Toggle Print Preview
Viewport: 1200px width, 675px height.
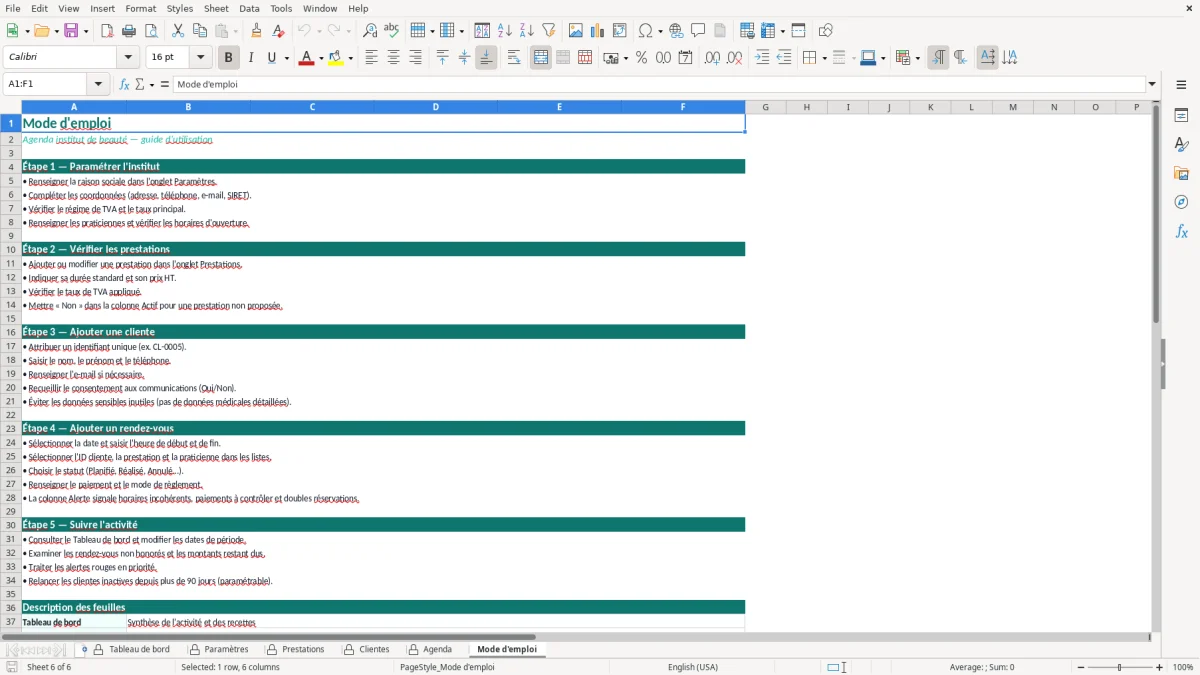coord(151,31)
